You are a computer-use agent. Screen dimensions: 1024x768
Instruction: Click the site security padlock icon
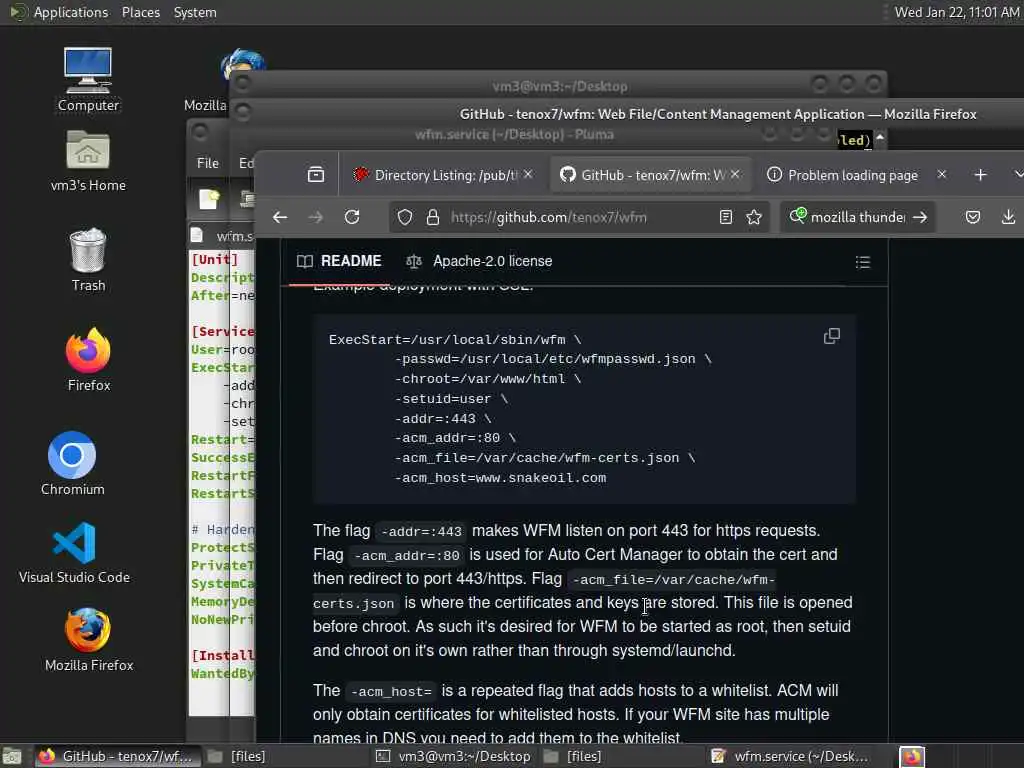[x=432, y=217]
